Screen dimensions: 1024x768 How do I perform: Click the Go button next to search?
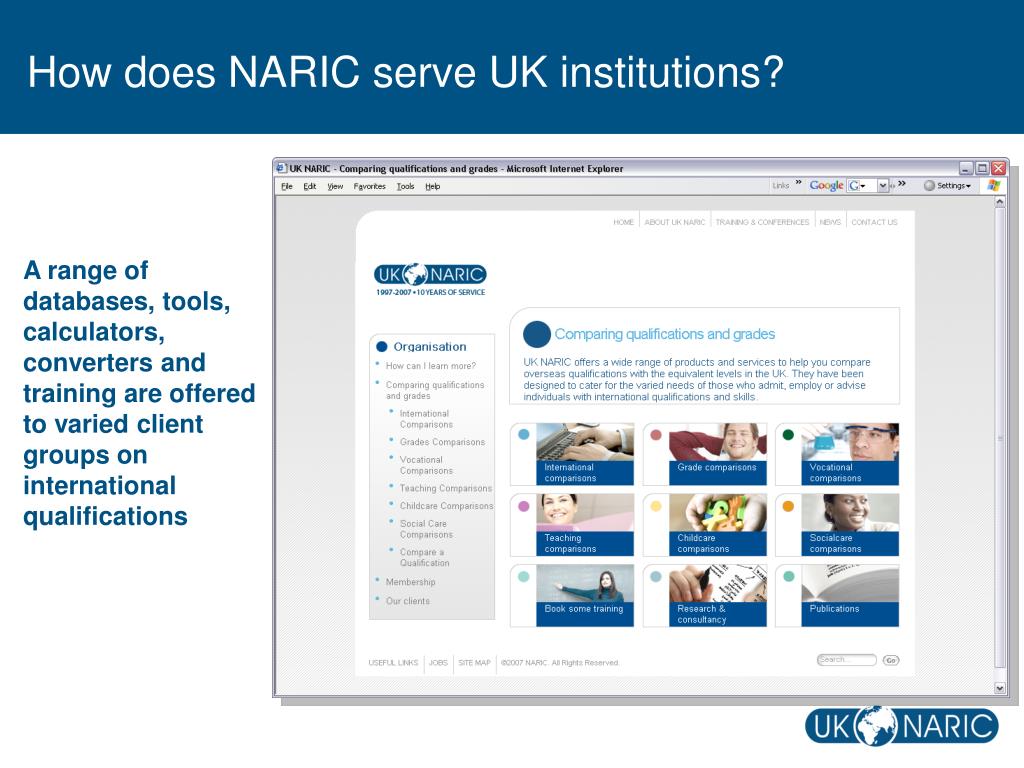(891, 660)
